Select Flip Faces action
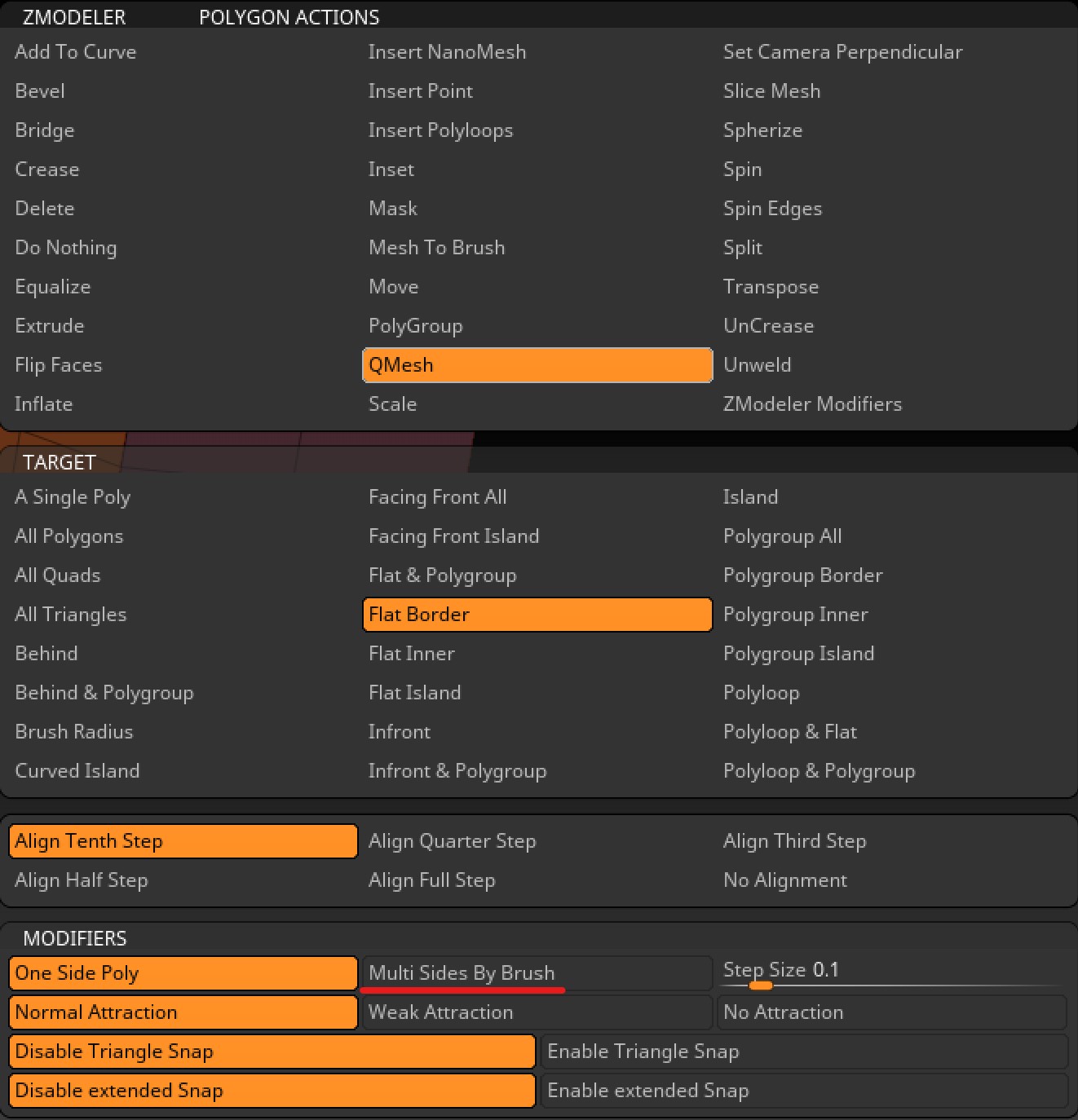The width and height of the screenshot is (1078, 1120). (59, 364)
